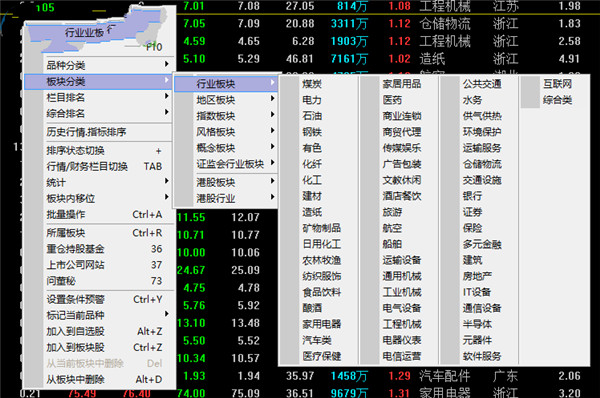Image resolution: width=600 pixels, height=398 pixels.
Task: Select 煤炭 industry sector
Action: (312, 84)
